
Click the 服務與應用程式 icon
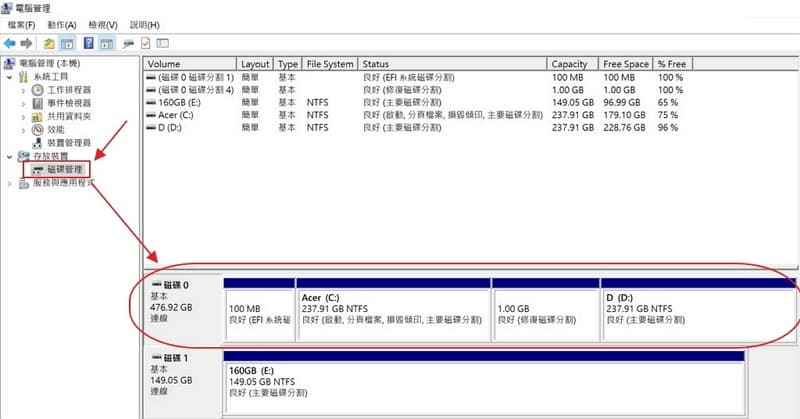point(23,183)
